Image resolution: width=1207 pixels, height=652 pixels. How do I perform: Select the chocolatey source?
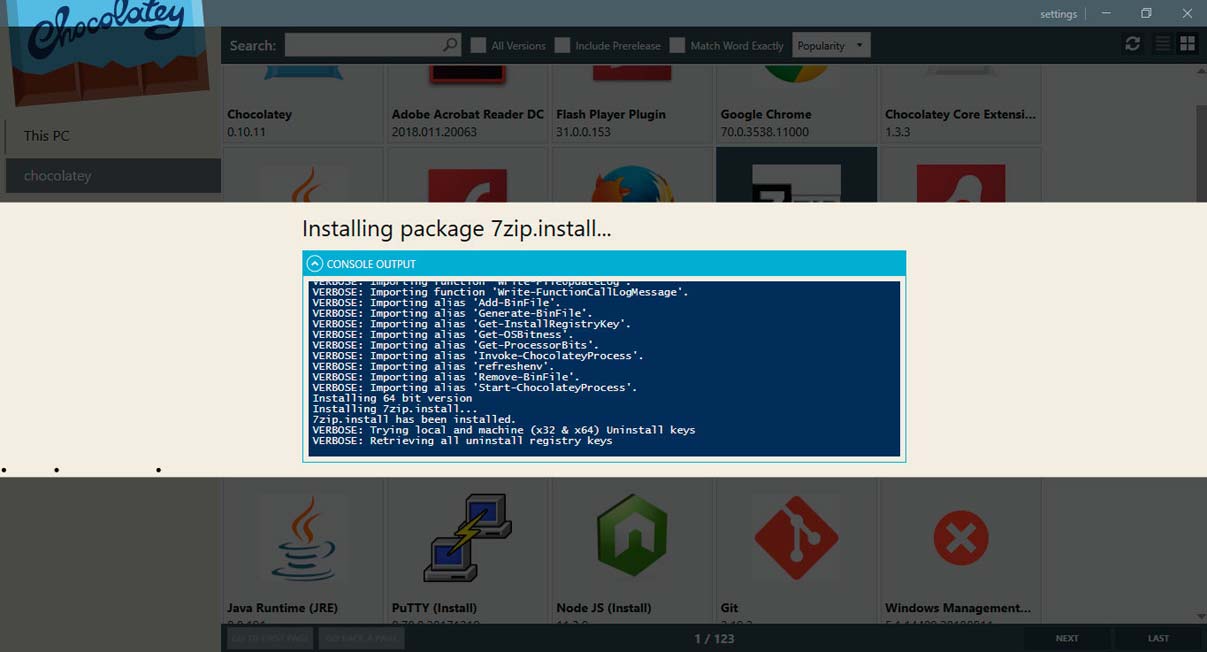pos(112,175)
